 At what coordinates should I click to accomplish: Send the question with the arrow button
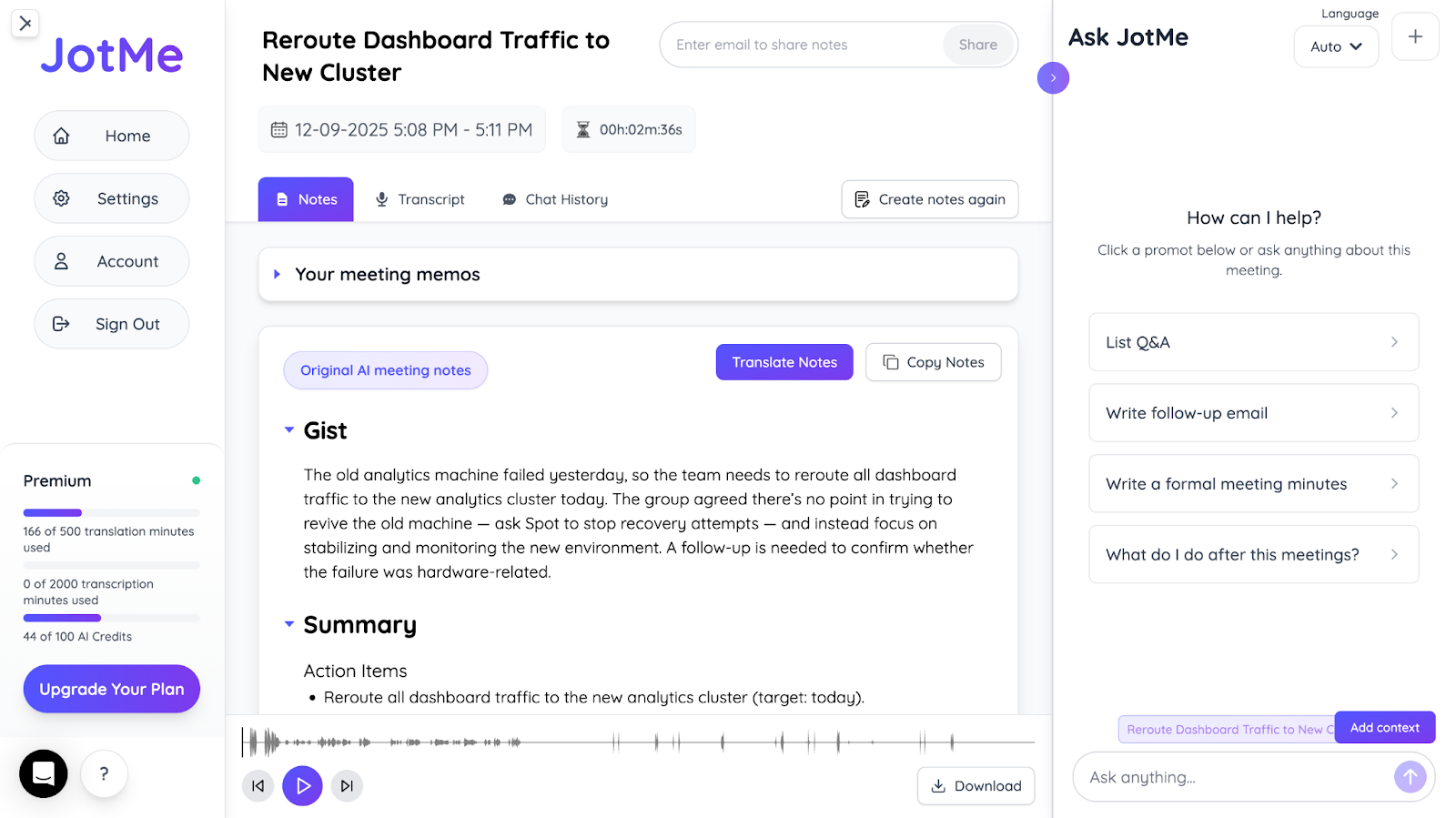1410,776
